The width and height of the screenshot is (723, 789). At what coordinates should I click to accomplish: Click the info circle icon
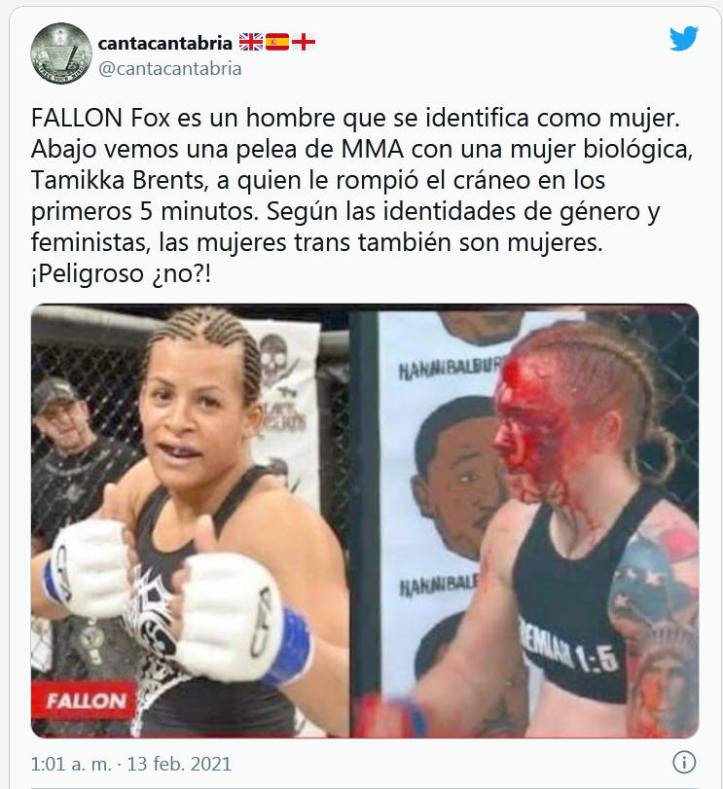684,762
